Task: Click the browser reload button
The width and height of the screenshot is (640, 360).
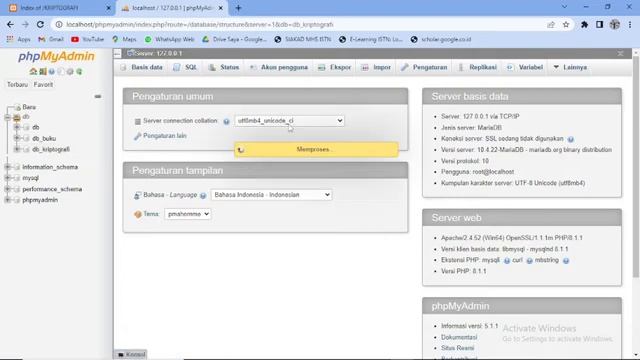Action: tap(40, 24)
